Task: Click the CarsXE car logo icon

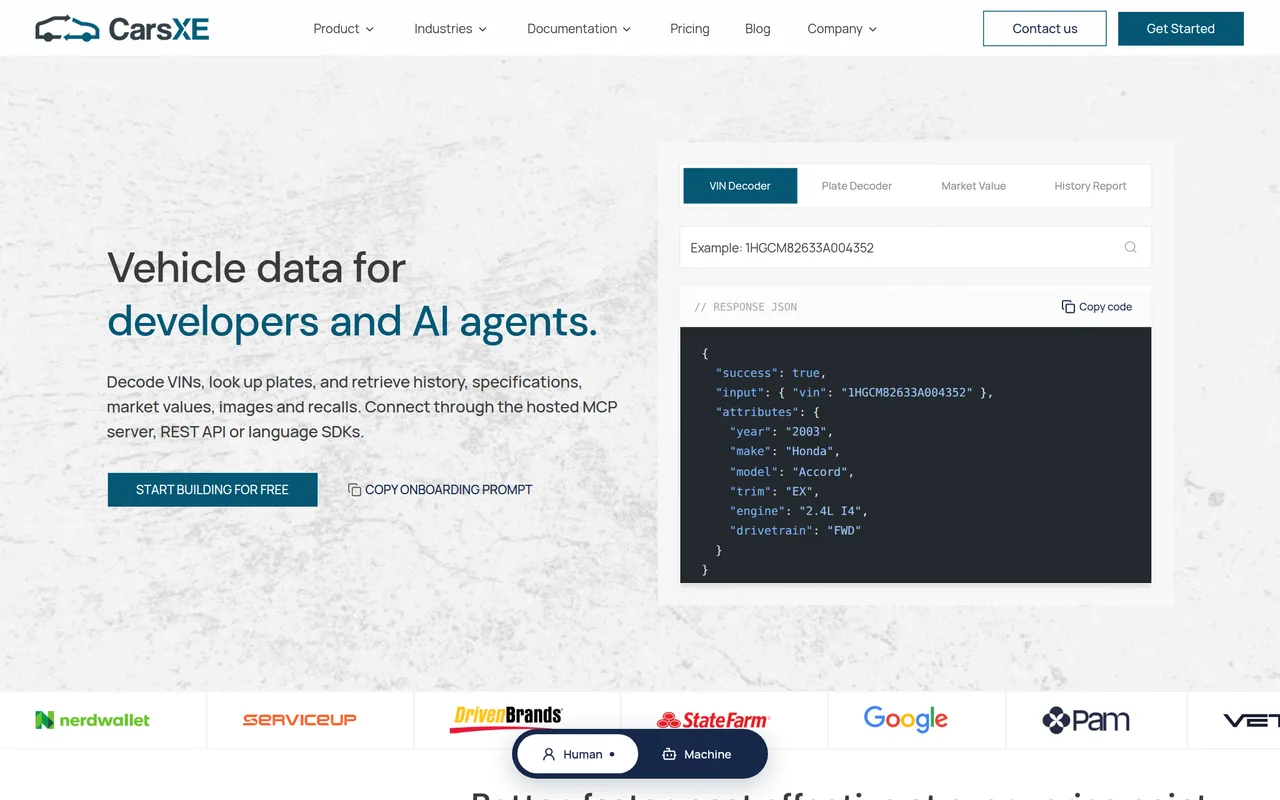Action: (67, 29)
